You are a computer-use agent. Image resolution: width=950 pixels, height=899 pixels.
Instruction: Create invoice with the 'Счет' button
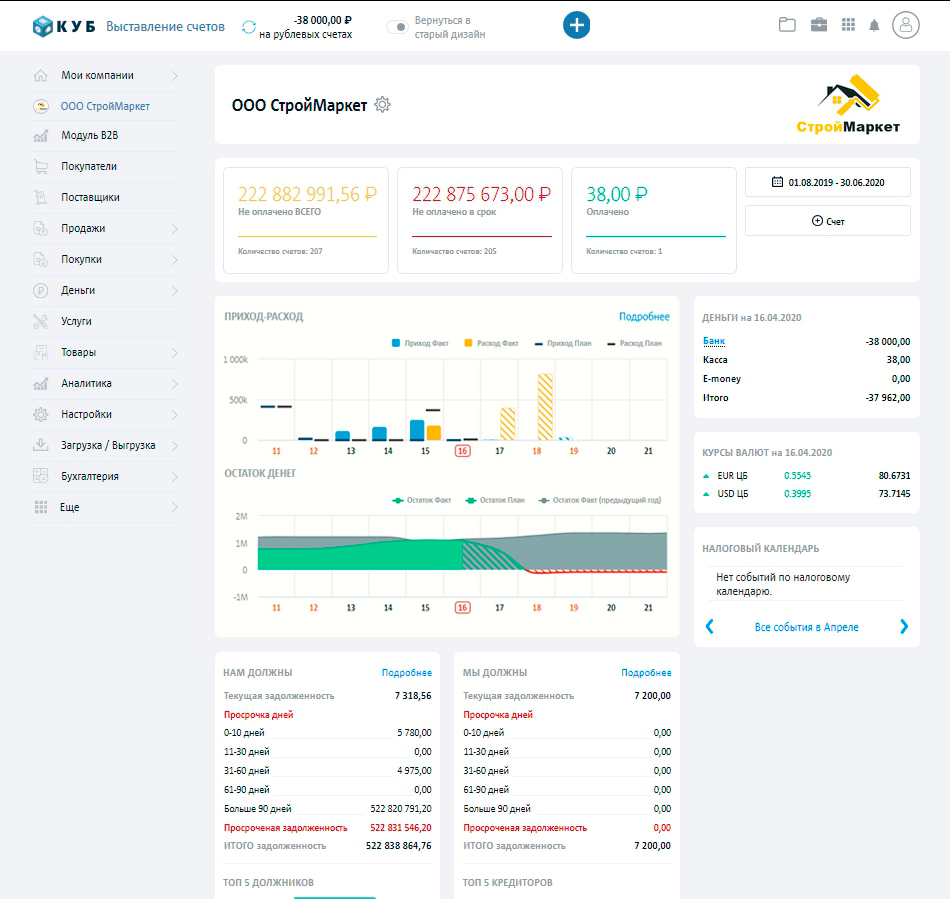[827, 220]
